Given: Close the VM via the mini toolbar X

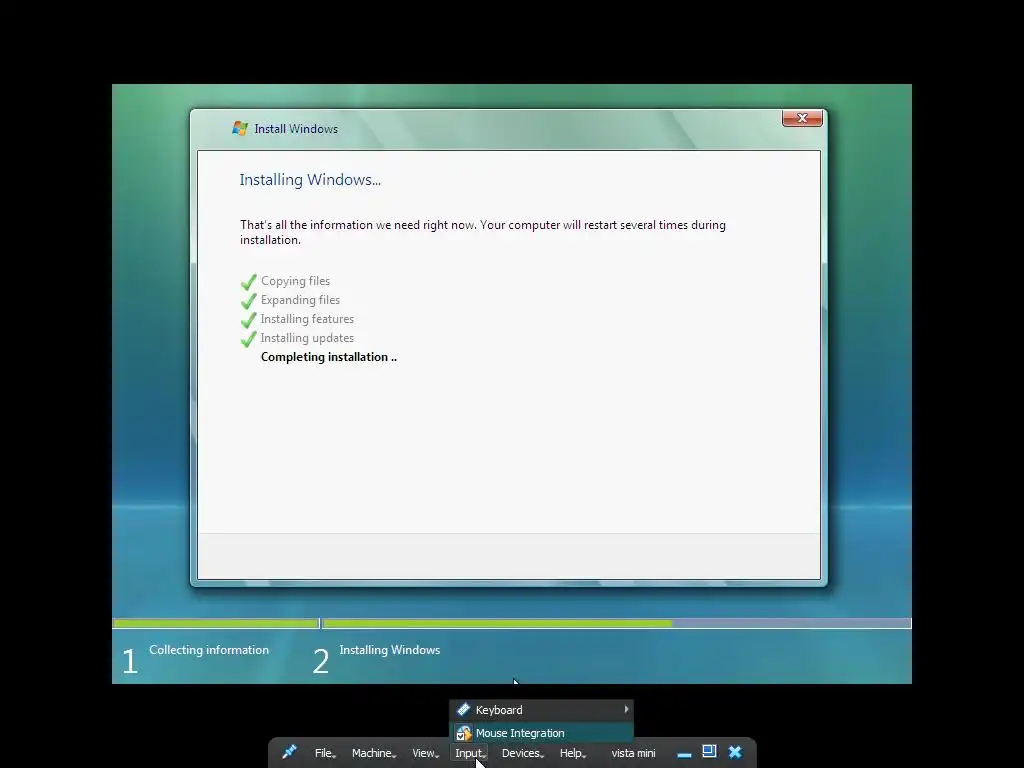Looking at the screenshot, I should tap(735, 752).
